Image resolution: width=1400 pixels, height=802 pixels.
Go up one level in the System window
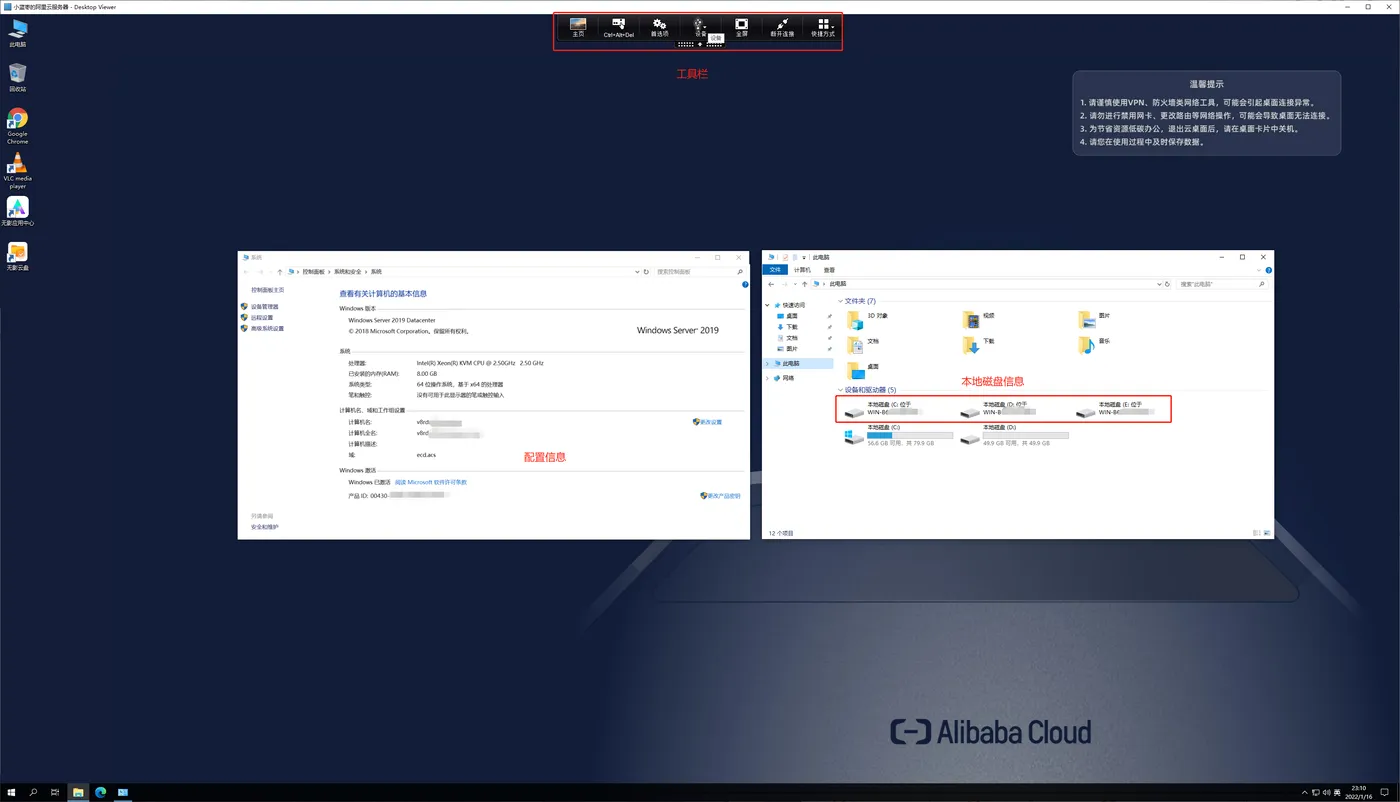pos(279,272)
